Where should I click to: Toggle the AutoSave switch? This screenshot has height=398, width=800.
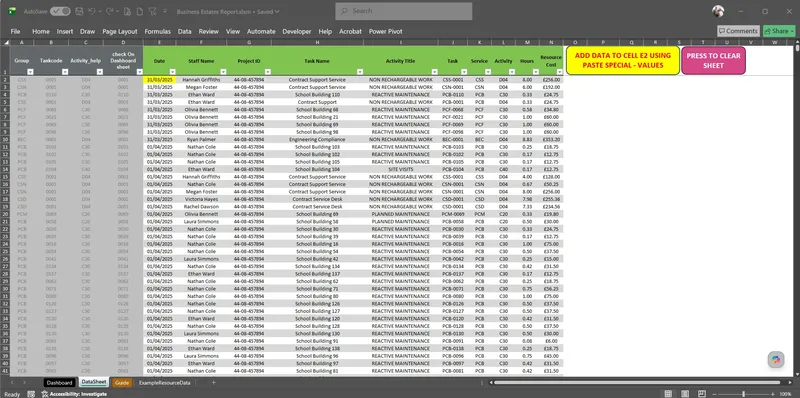(x=60, y=11)
